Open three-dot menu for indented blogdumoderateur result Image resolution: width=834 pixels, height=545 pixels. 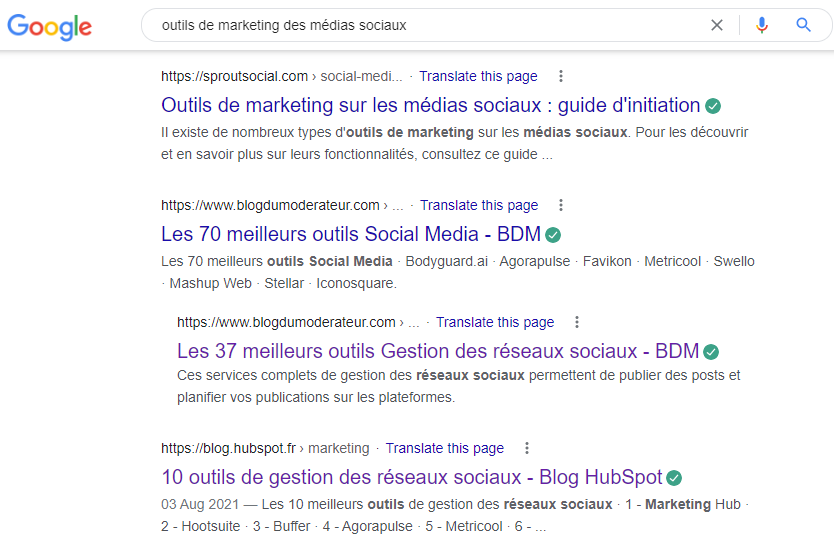(x=577, y=322)
